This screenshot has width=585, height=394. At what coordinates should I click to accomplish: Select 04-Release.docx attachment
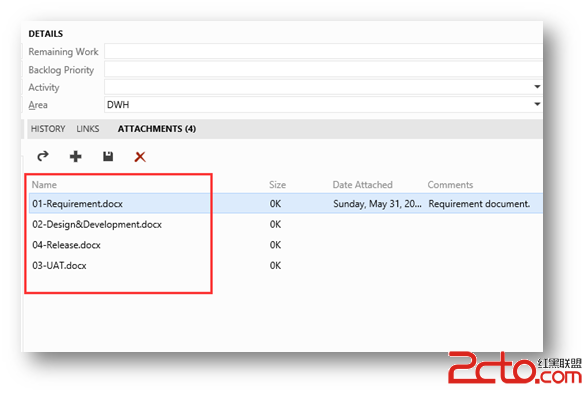[x=66, y=245]
